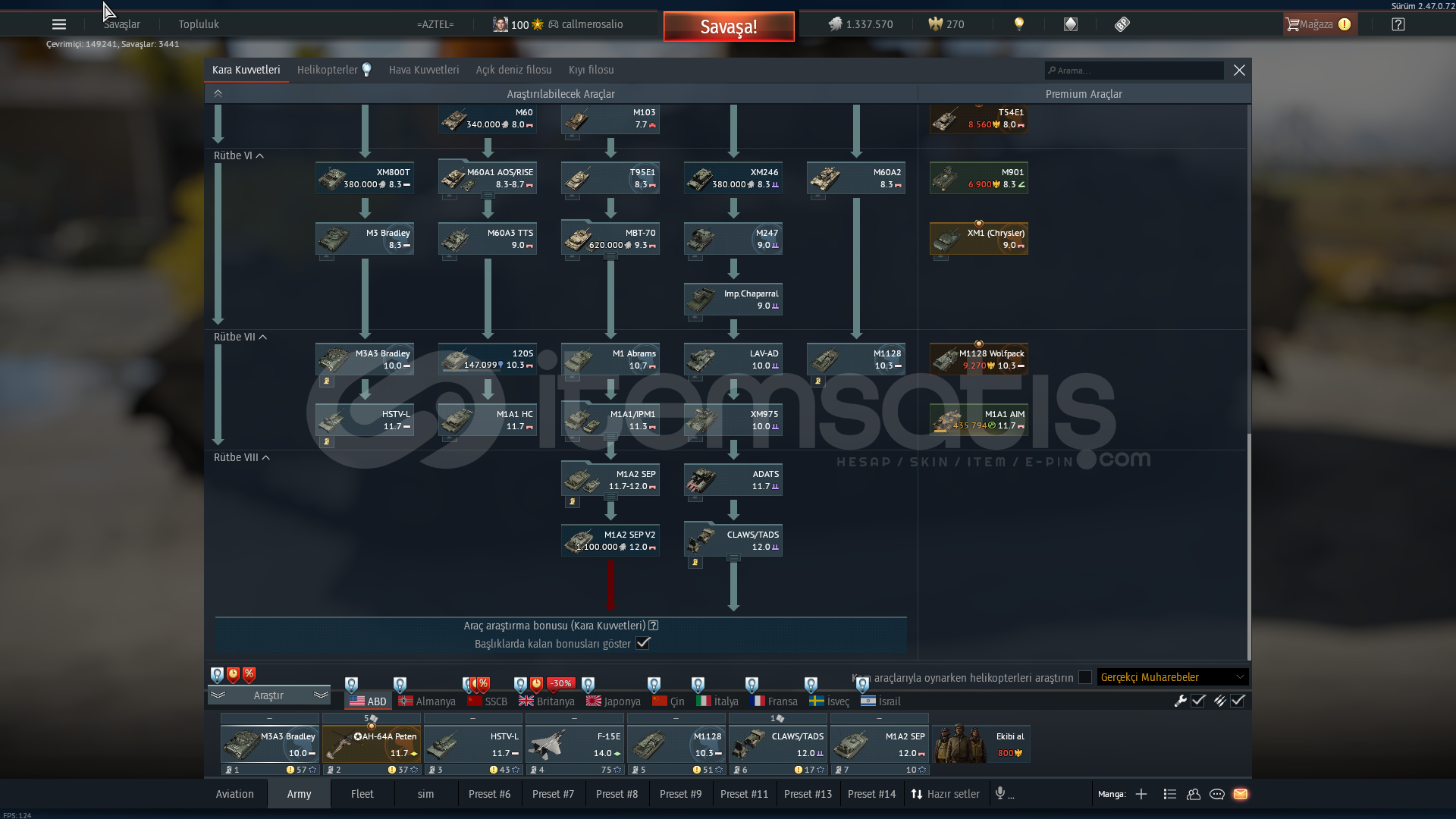Collapse Rütbe VI rank section
The image size is (1456, 819).
[260, 155]
